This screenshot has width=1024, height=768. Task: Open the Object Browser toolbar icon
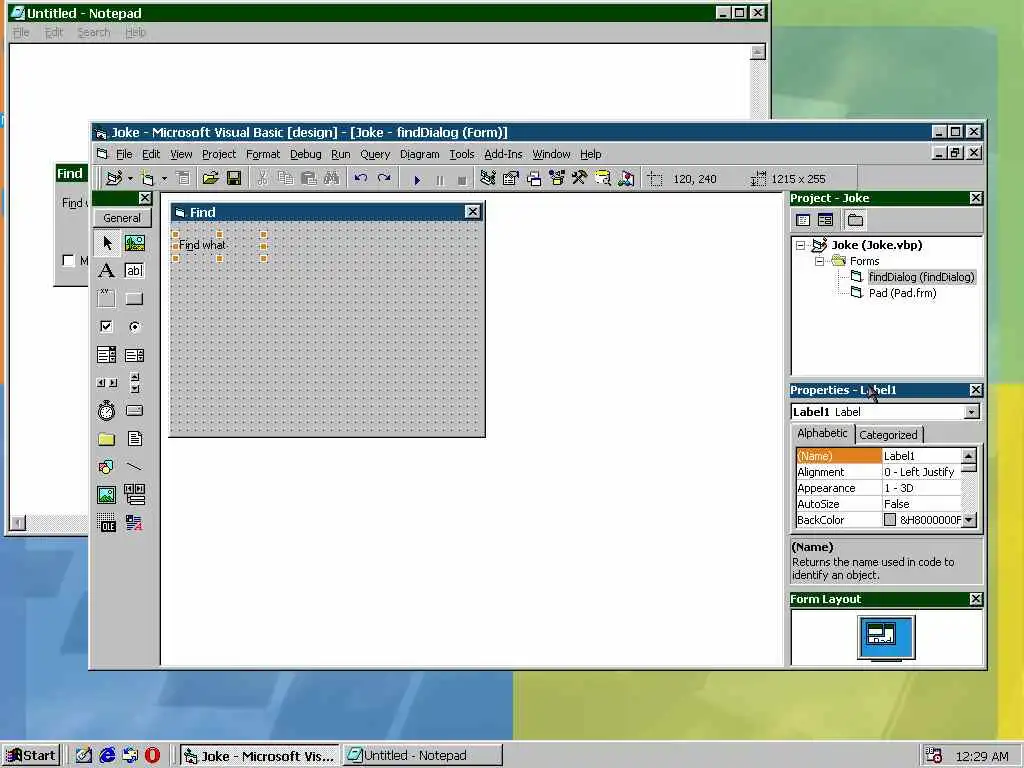[556, 178]
